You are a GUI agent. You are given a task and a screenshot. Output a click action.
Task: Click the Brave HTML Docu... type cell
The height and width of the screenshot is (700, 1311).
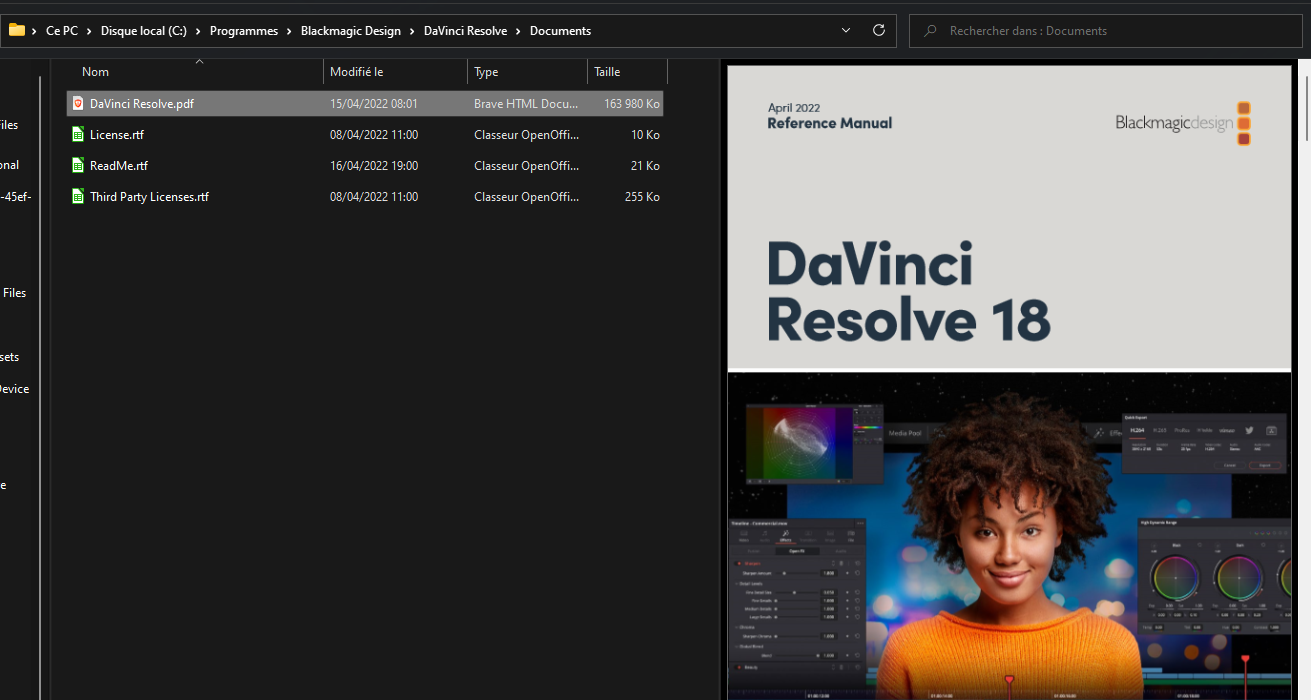(526, 104)
